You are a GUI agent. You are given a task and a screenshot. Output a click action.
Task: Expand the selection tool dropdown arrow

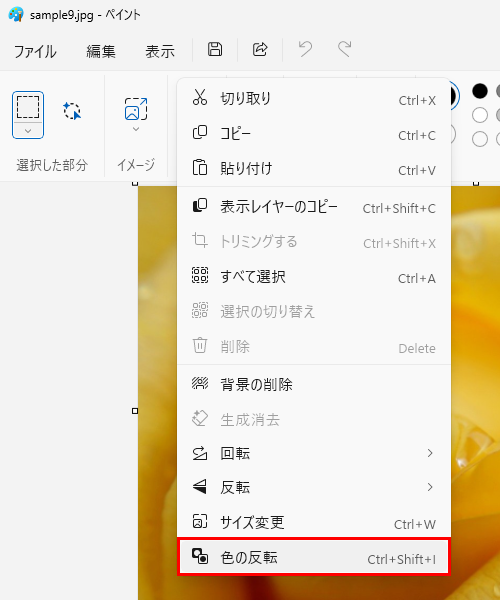pos(28,131)
